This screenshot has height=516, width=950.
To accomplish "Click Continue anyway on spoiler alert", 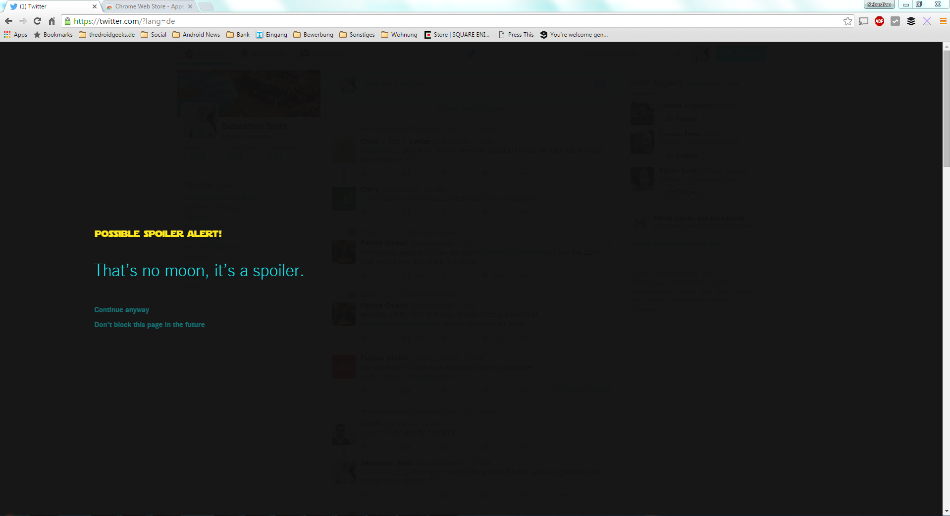I will coord(122,309).
